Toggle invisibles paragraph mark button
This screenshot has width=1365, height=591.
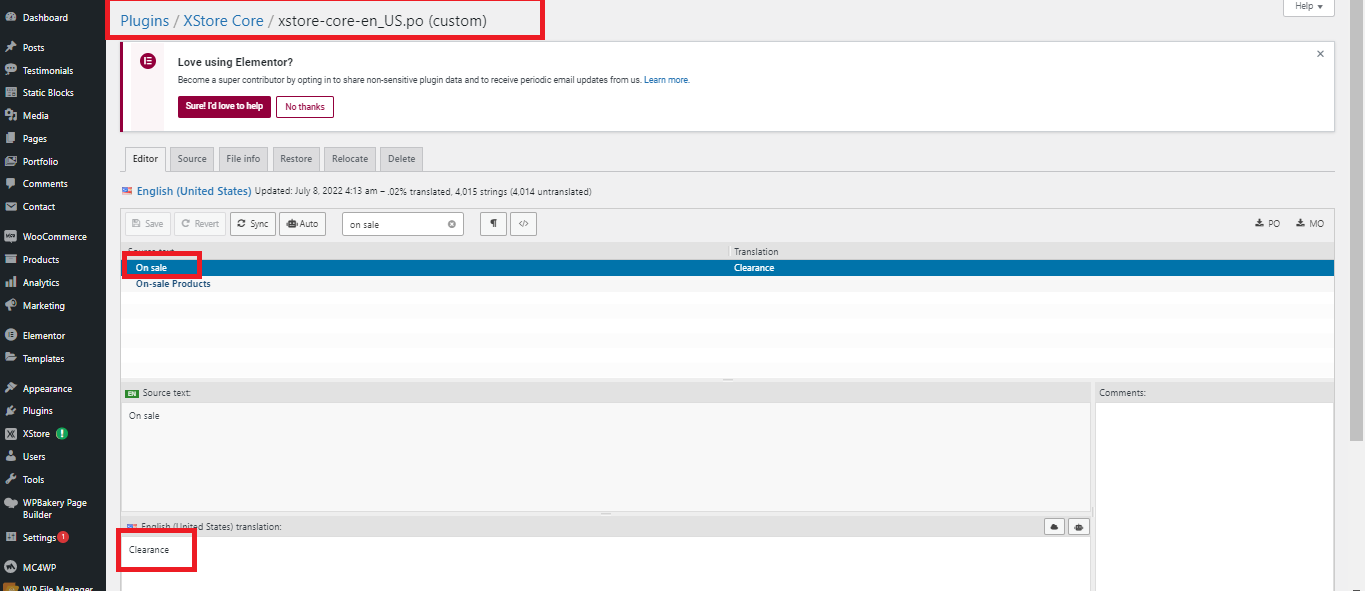point(493,224)
